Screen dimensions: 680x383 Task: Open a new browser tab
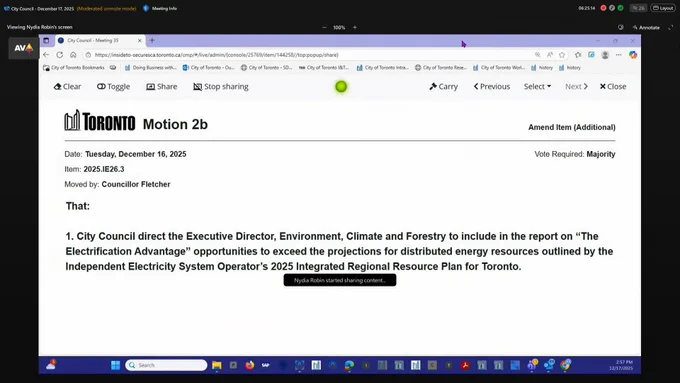(x=152, y=40)
